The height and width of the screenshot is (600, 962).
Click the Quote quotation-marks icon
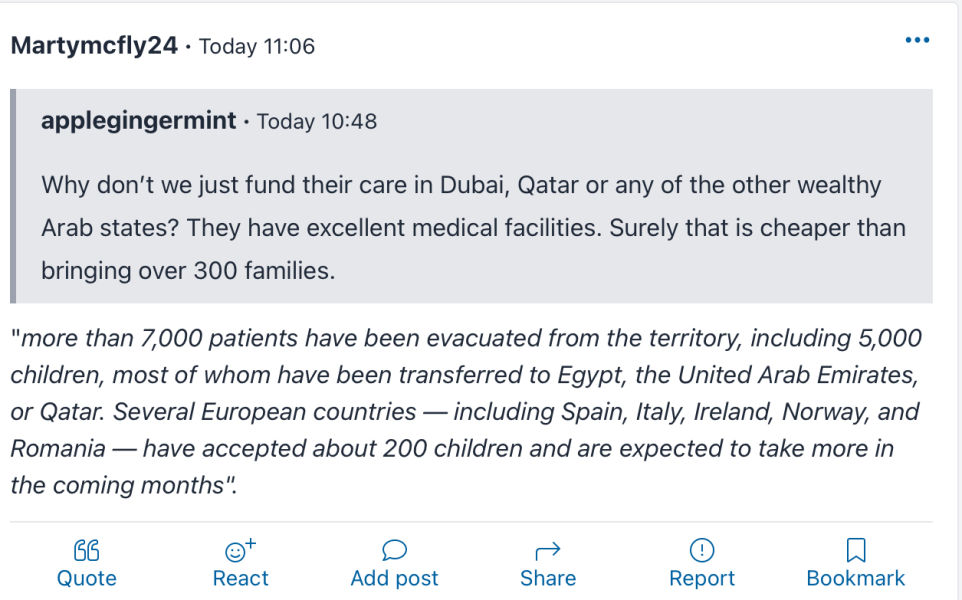point(87,549)
